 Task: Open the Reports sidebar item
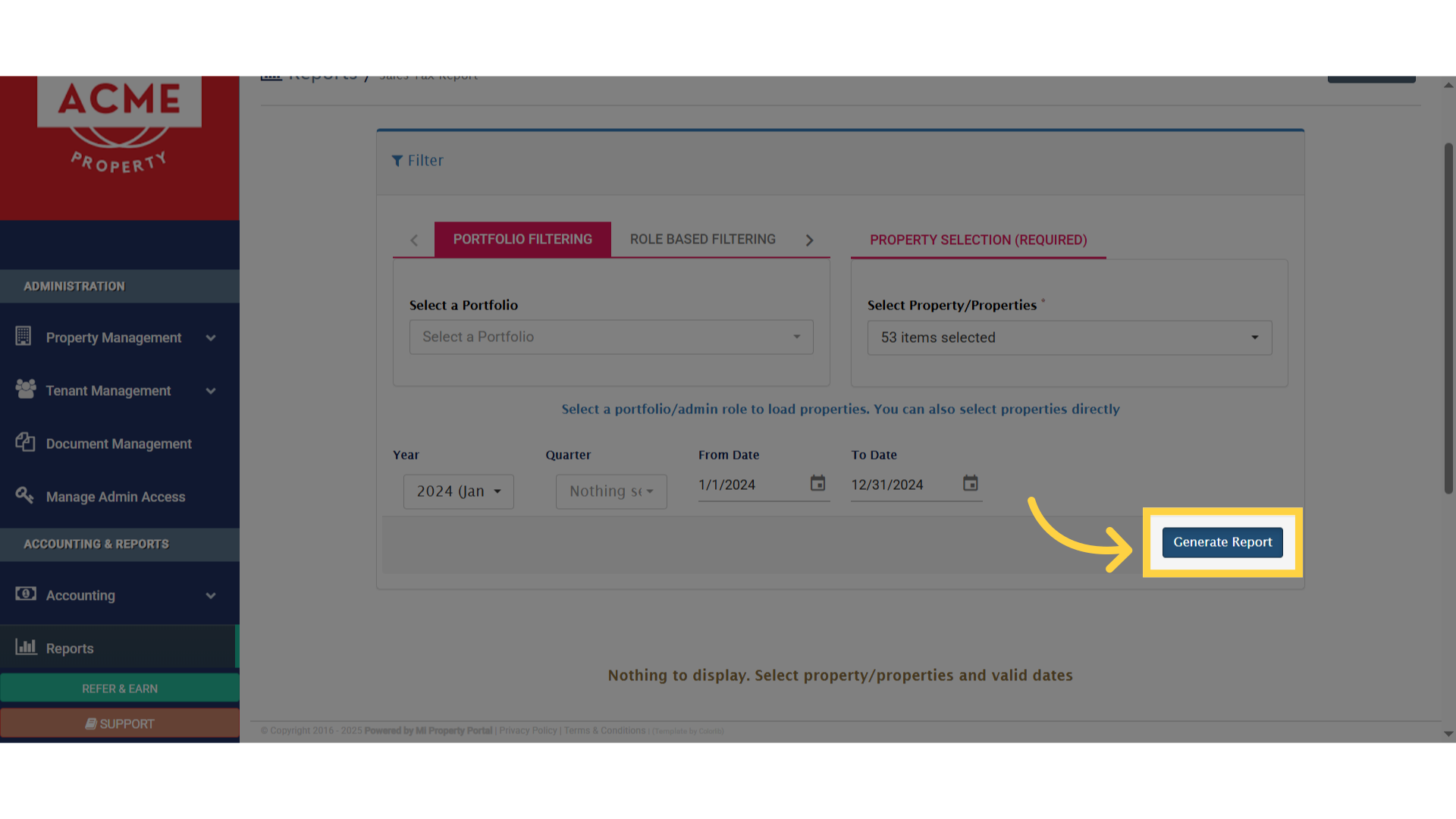tap(120, 648)
